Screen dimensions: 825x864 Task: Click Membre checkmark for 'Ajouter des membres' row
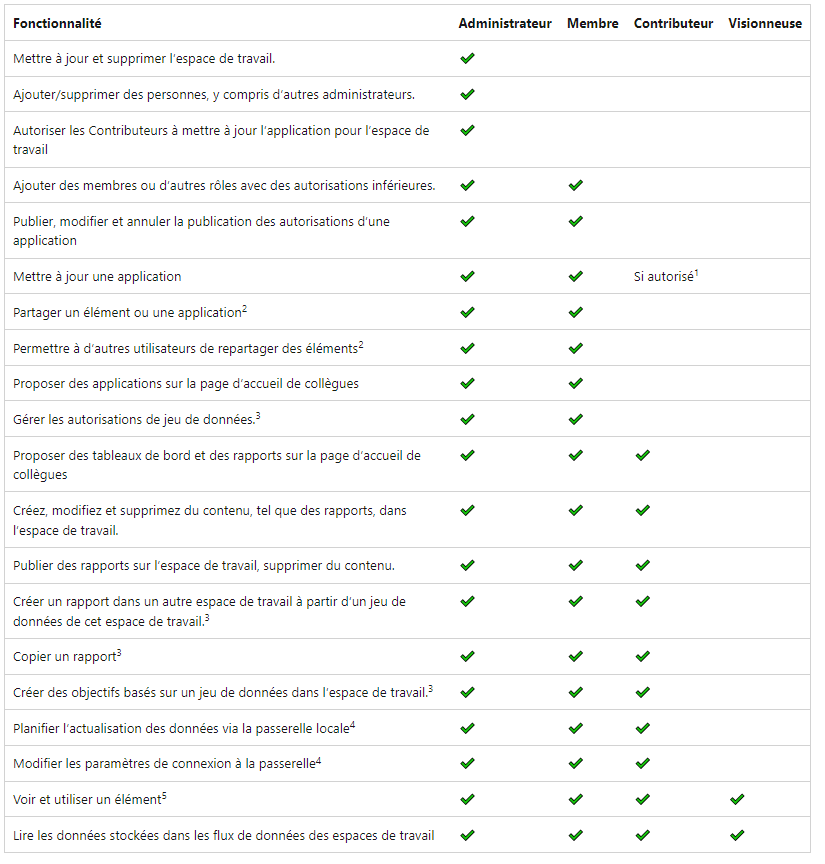point(575,185)
